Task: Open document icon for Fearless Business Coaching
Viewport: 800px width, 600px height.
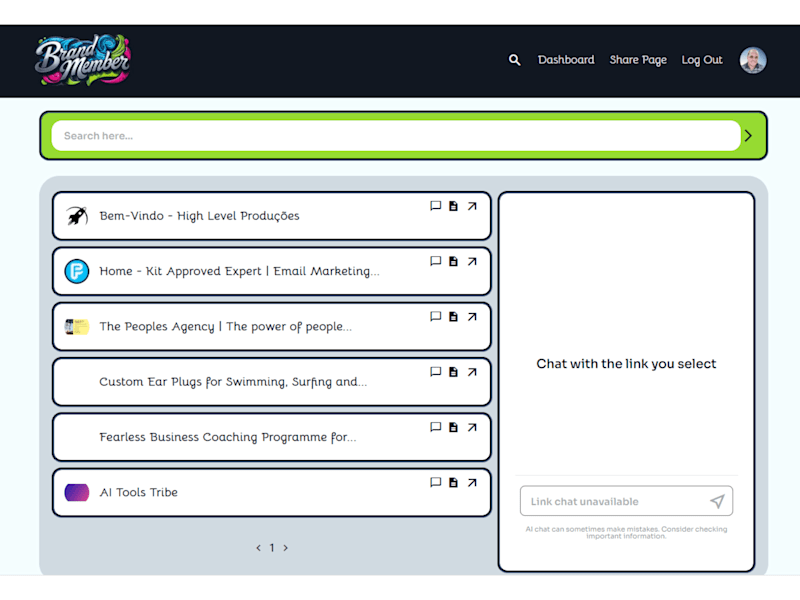Action: 453,427
